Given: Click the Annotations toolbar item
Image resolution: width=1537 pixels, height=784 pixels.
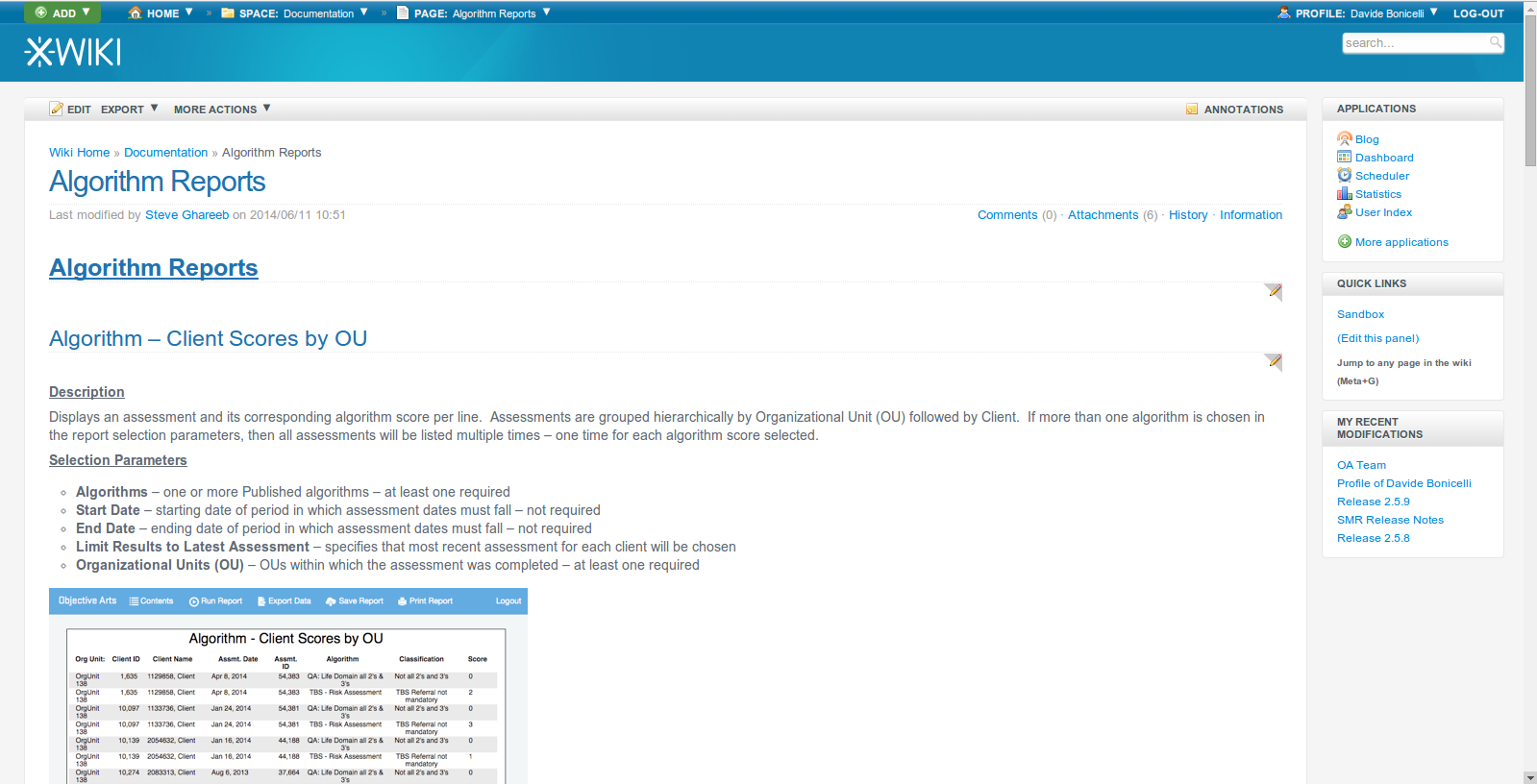Looking at the screenshot, I should point(1234,110).
